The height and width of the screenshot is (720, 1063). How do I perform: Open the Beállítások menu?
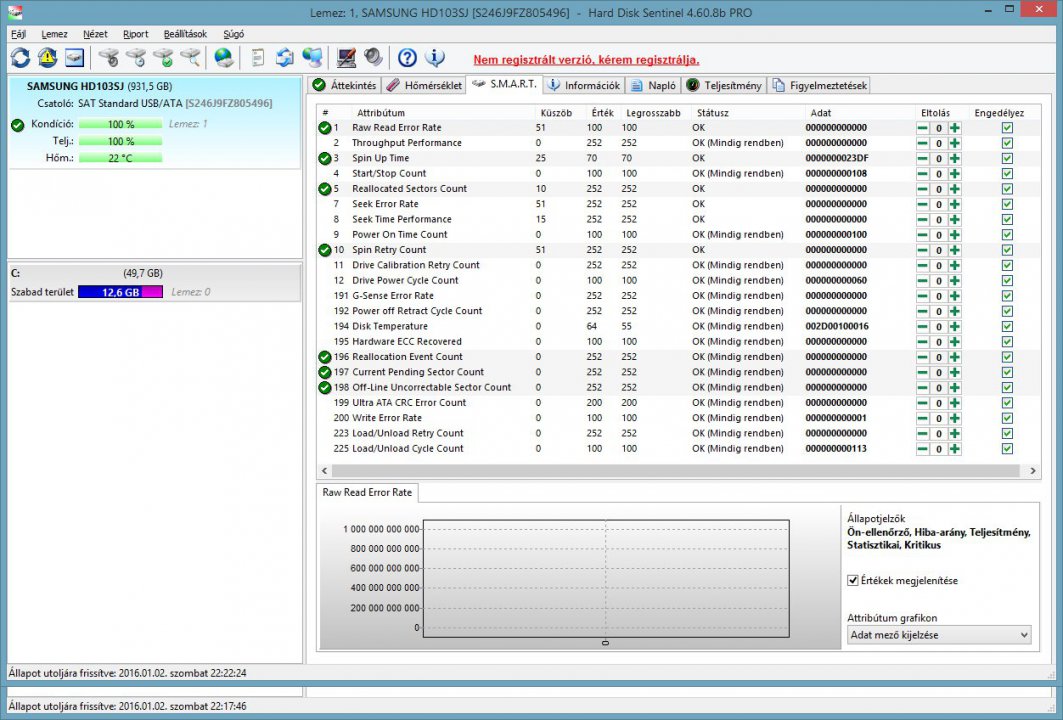click(x=185, y=34)
